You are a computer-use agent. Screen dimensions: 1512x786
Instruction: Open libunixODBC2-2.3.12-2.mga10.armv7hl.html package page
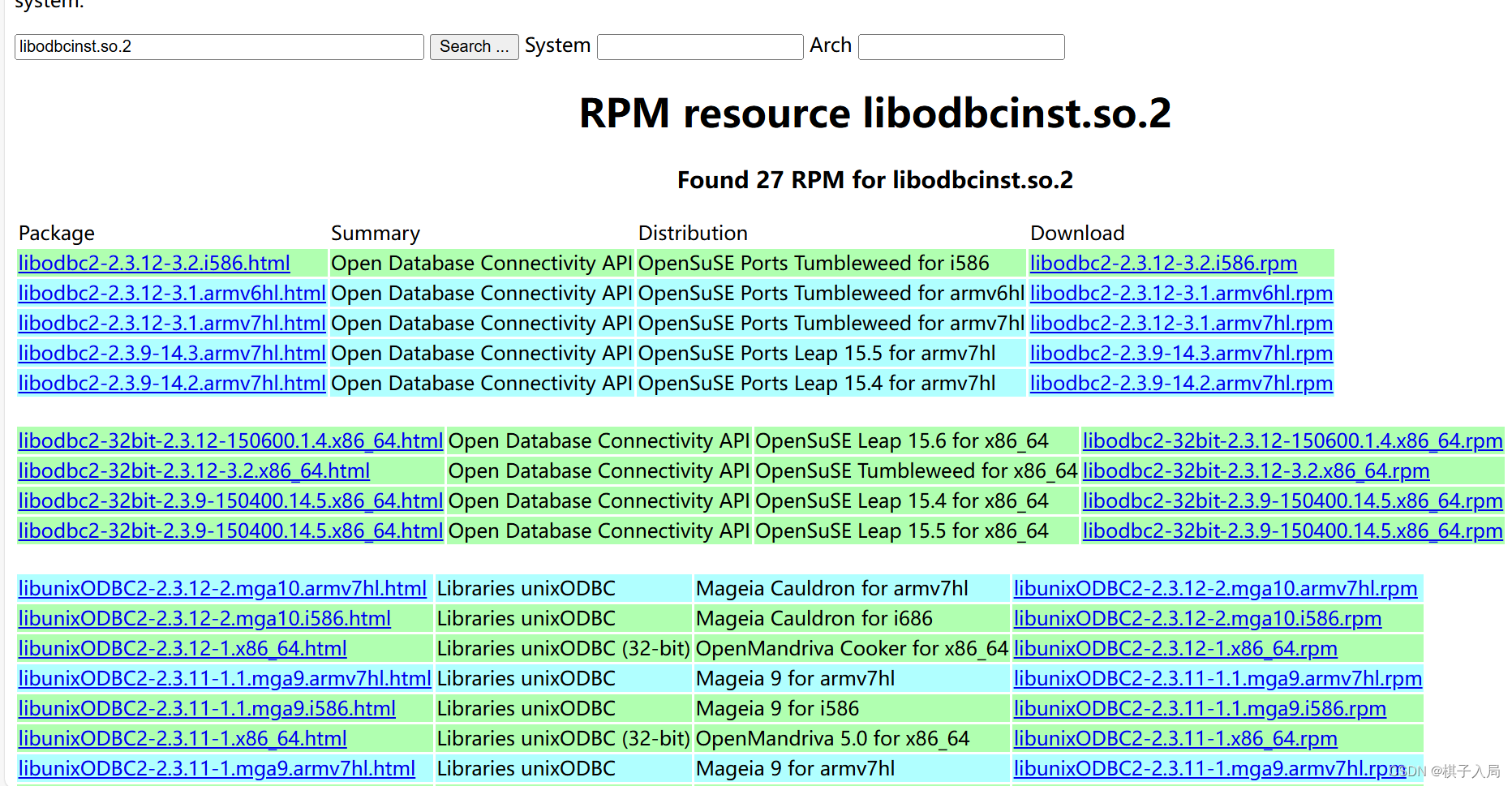222,588
